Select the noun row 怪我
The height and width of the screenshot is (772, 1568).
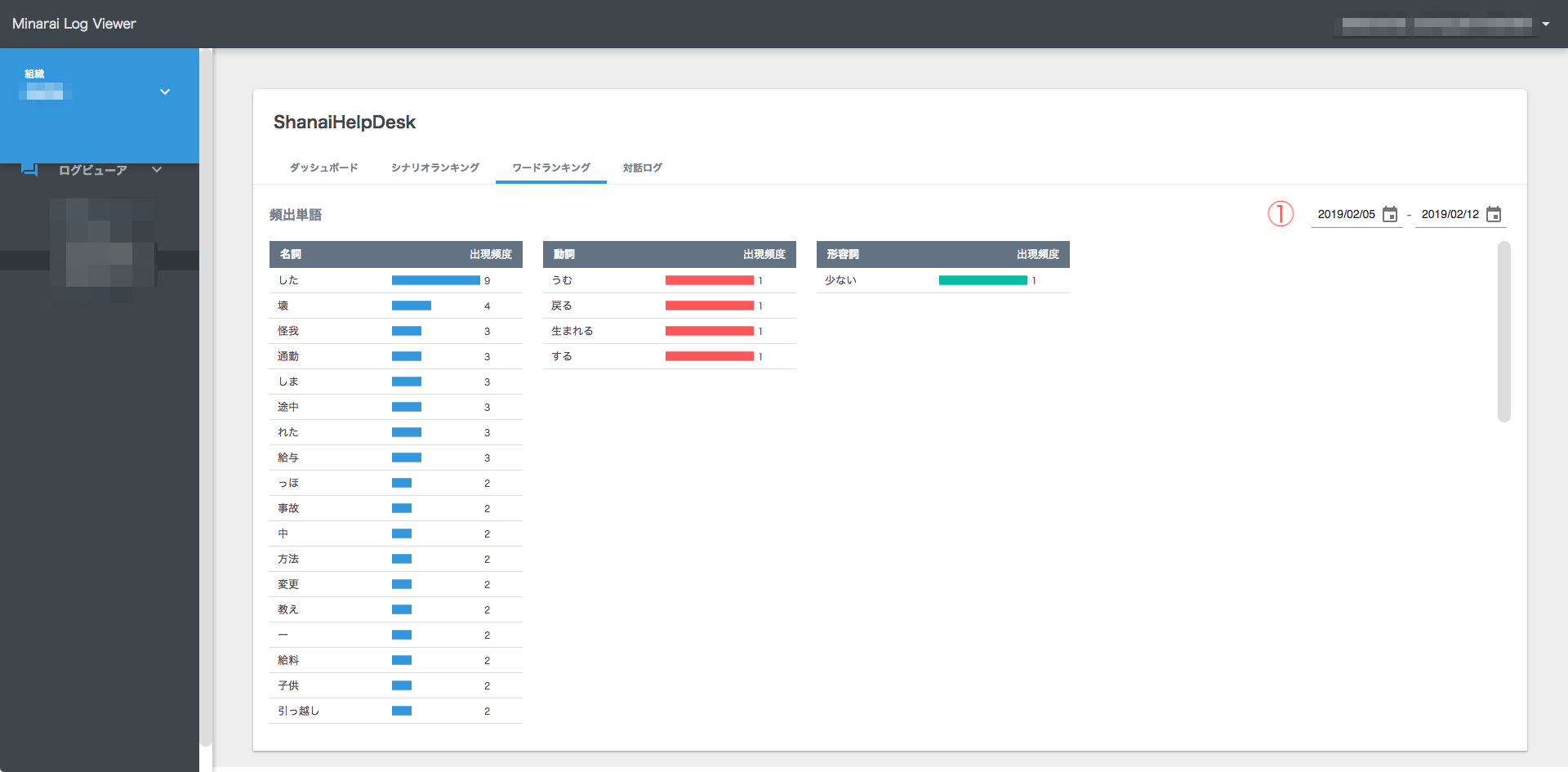click(x=396, y=331)
